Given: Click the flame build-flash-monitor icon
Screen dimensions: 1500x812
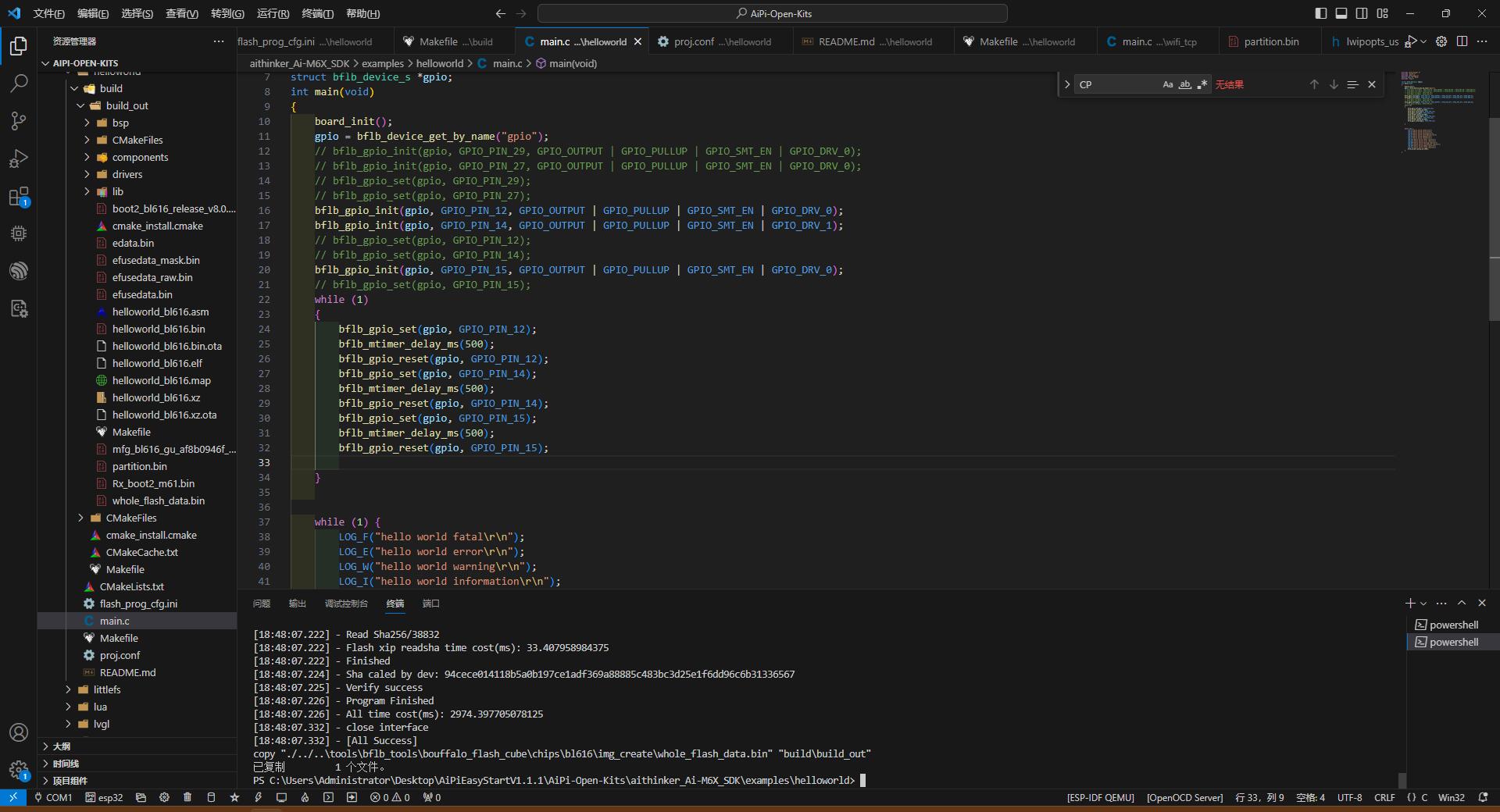Looking at the screenshot, I should point(305,797).
